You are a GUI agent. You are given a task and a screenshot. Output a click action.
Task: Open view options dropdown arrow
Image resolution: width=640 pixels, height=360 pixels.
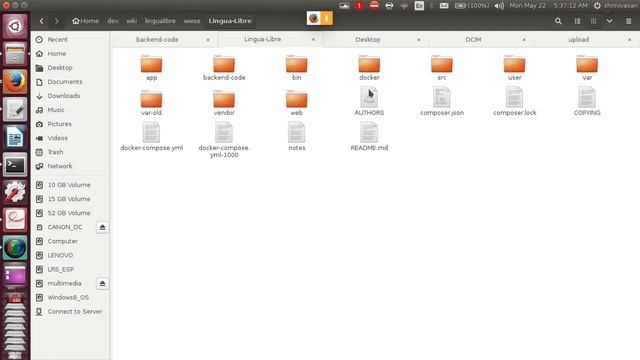[609, 21]
